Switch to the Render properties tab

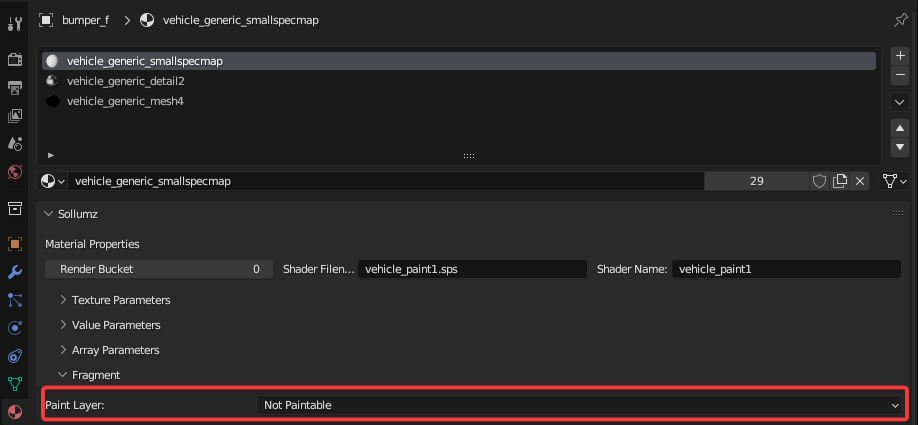click(15, 60)
